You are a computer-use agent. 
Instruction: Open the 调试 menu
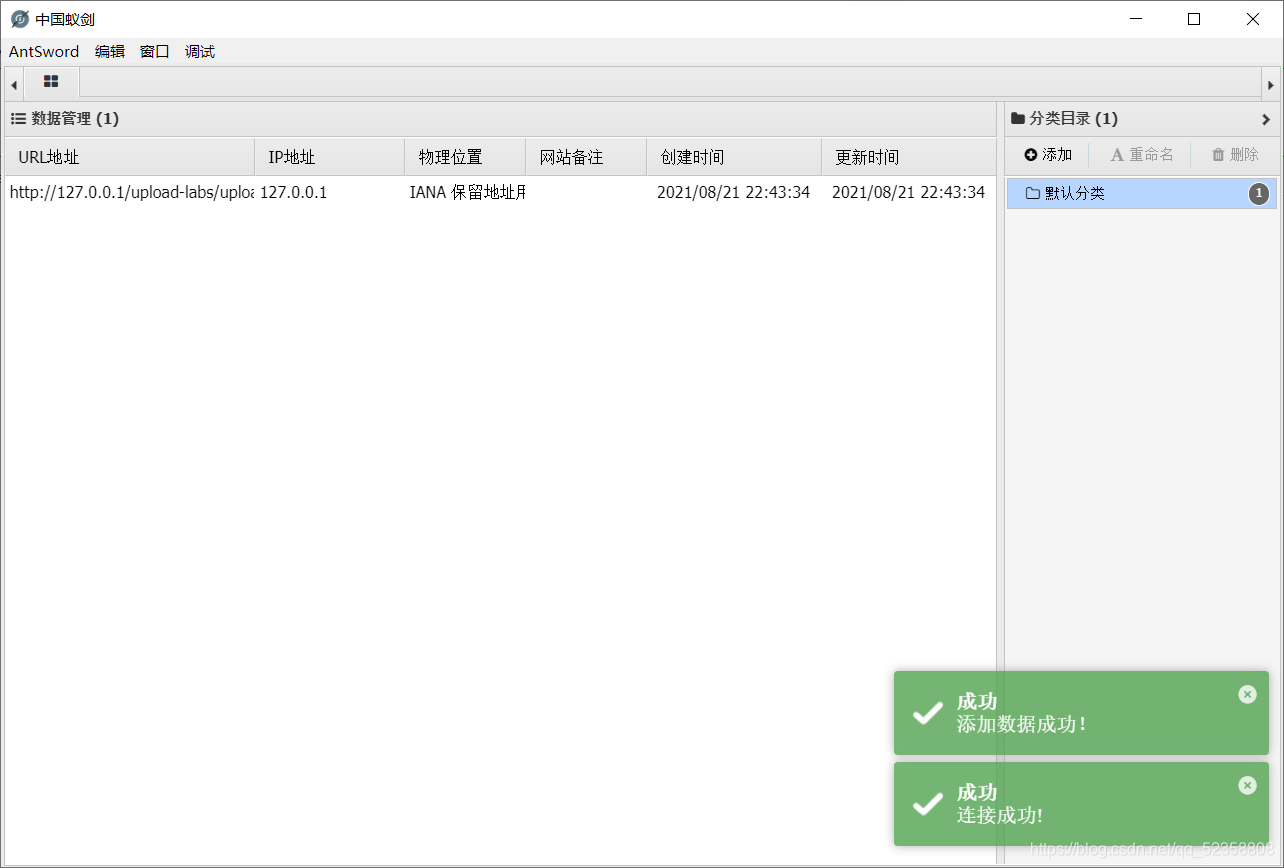(x=200, y=52)
